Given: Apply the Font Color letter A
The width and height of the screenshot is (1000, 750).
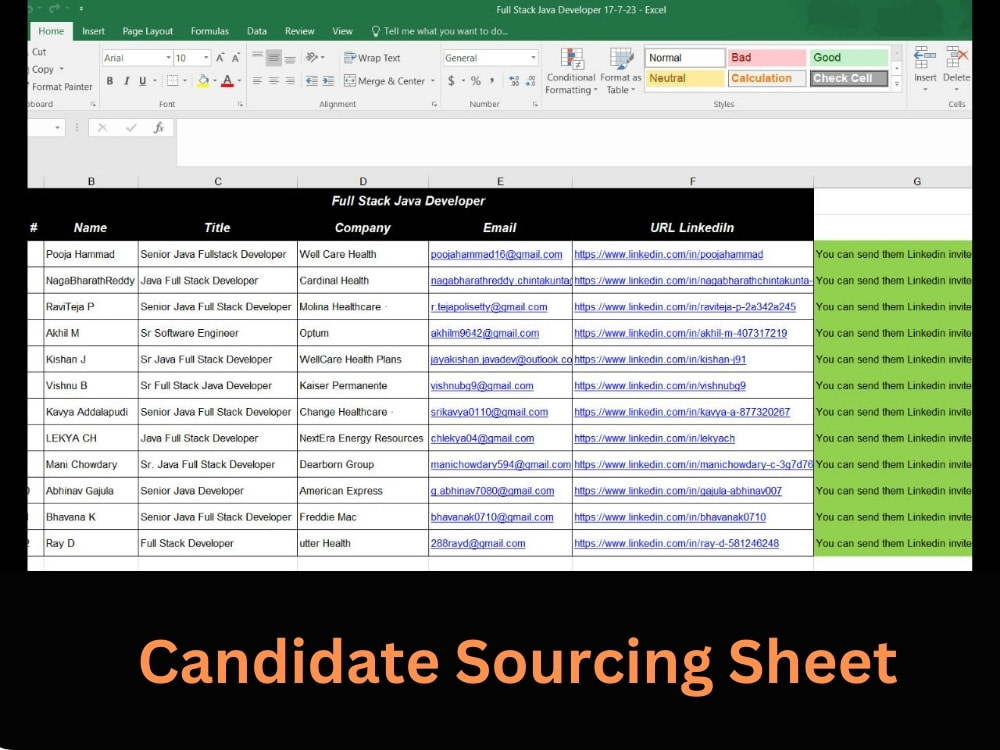Looking at the screenshot, I should 227,81.
